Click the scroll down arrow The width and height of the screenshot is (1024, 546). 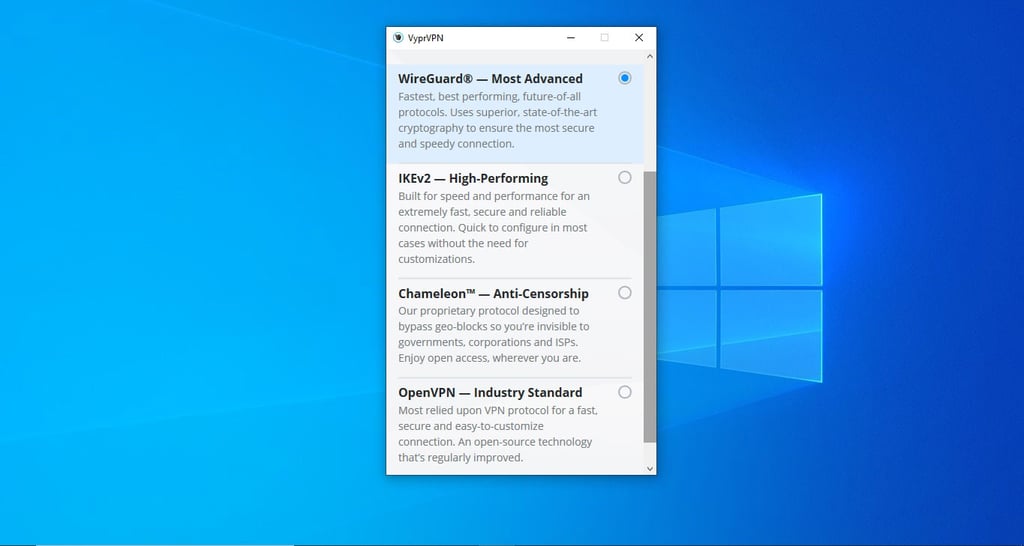pyautogui.click(x=650, y=468)
